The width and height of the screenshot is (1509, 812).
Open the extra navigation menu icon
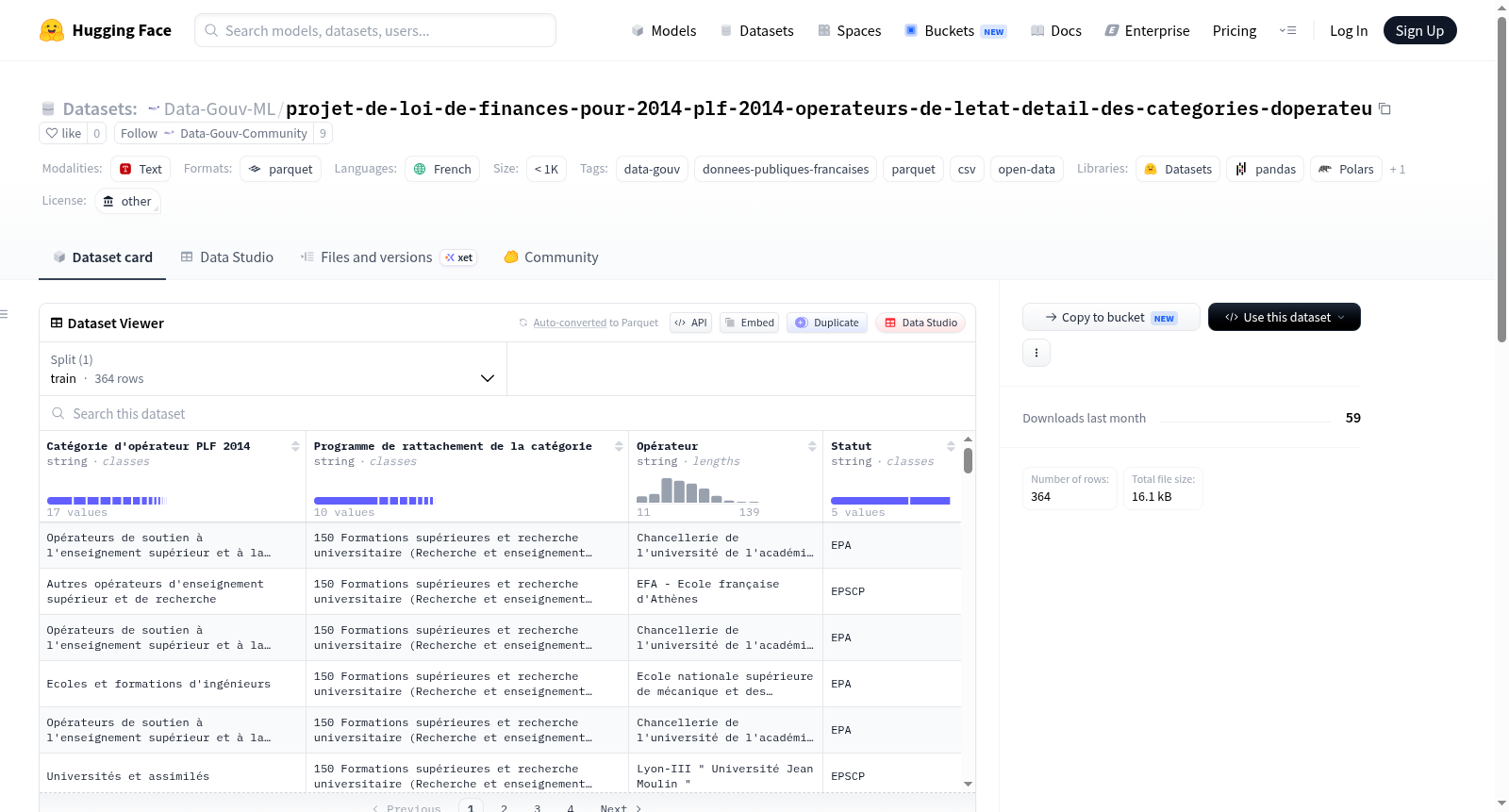pyautogui.click(x=1287, y=30)
